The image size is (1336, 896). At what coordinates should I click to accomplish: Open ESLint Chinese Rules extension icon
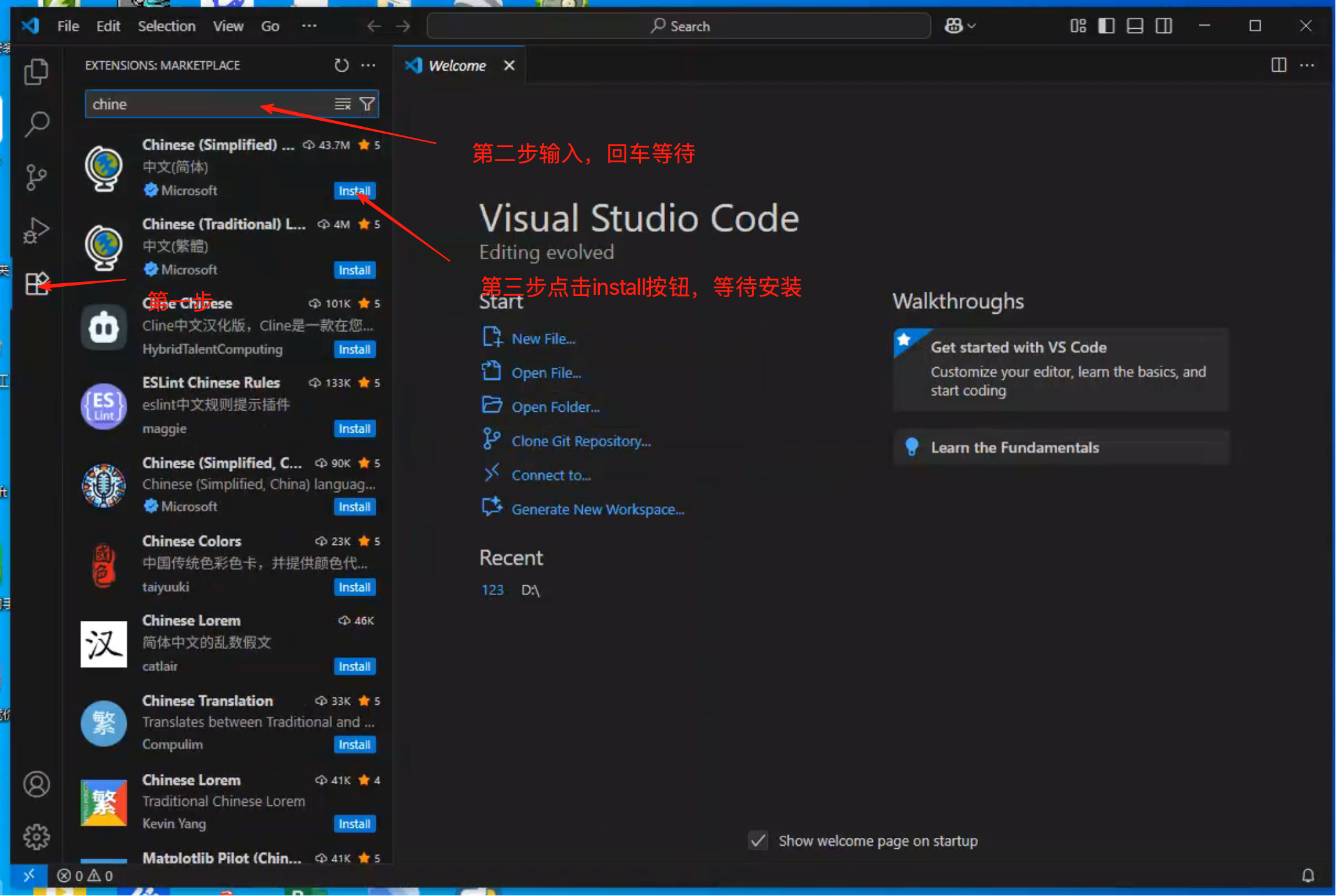pos(104,406)
